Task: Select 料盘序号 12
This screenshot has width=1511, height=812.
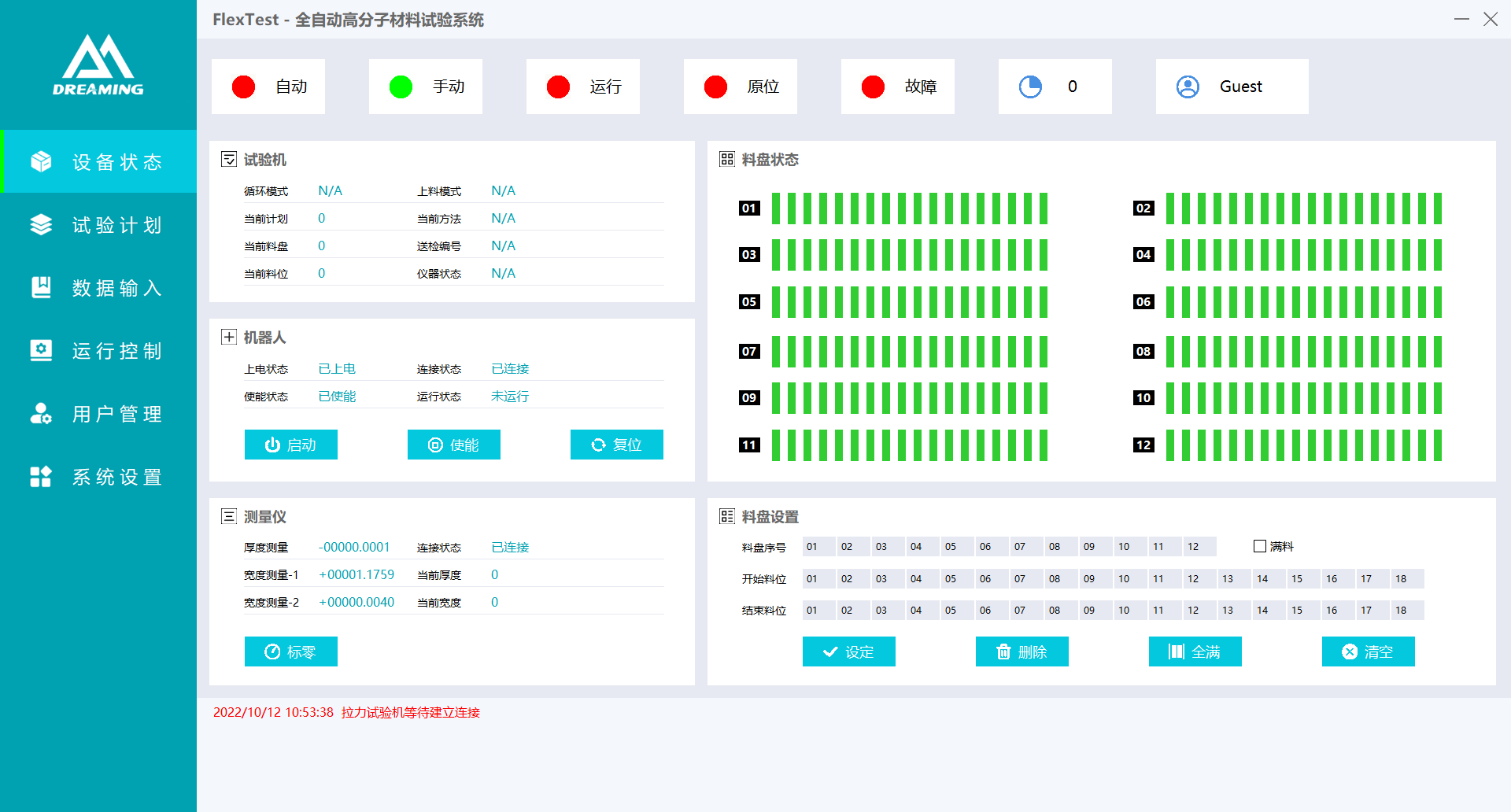Action: click(x=1200, y=546)
